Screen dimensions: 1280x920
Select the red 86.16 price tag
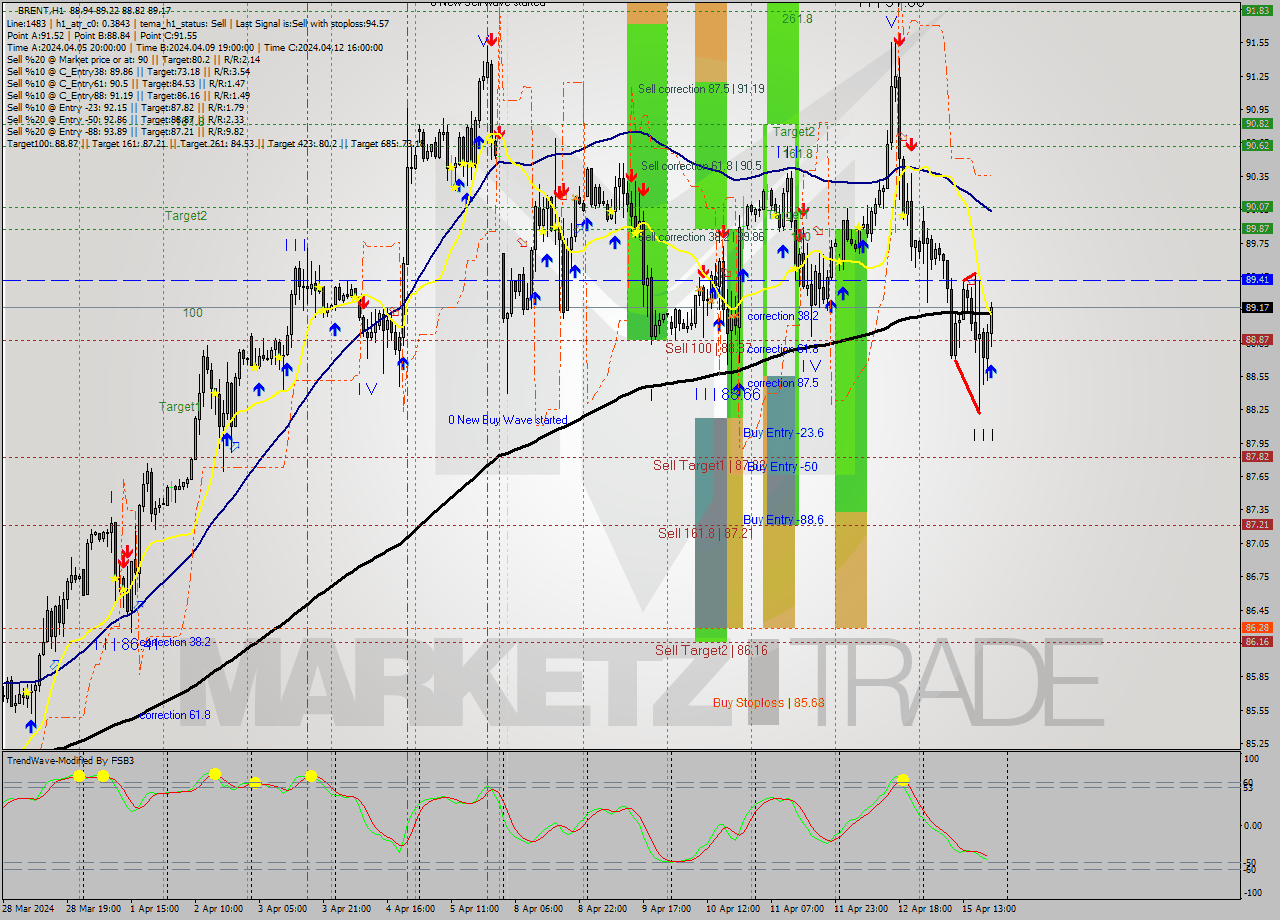click(x=1256, y=641)
